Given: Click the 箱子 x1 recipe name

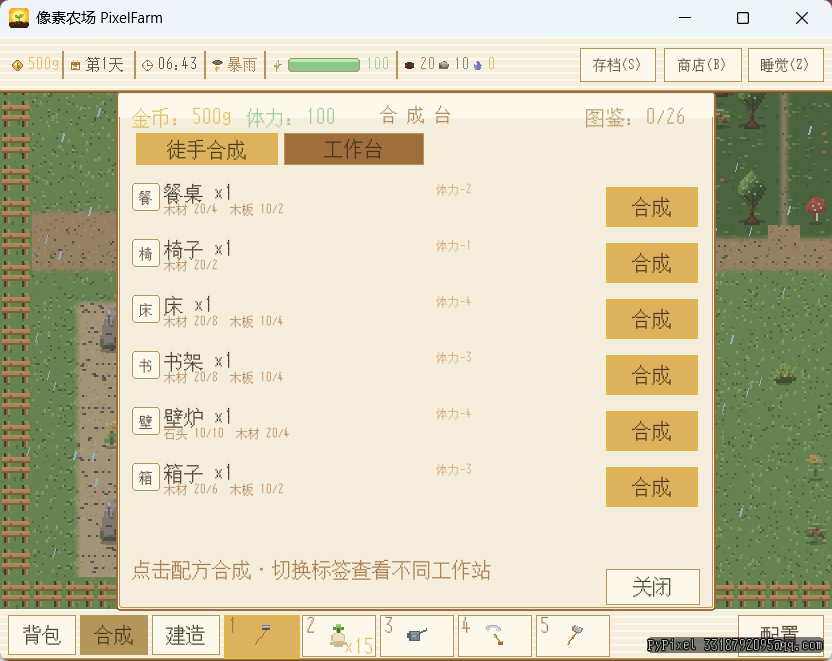Looking at the screenshot, I should pyautogui.click(x=197, y=473).
